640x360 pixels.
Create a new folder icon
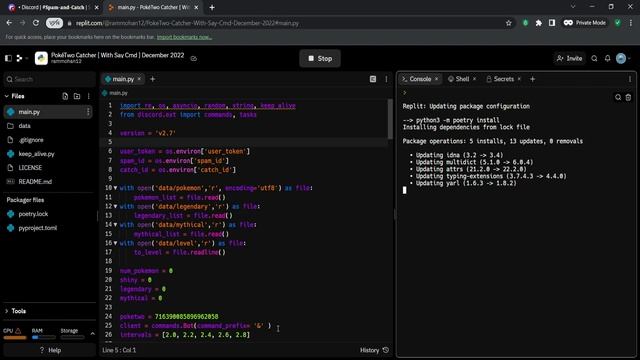click(x=77, y=96)
